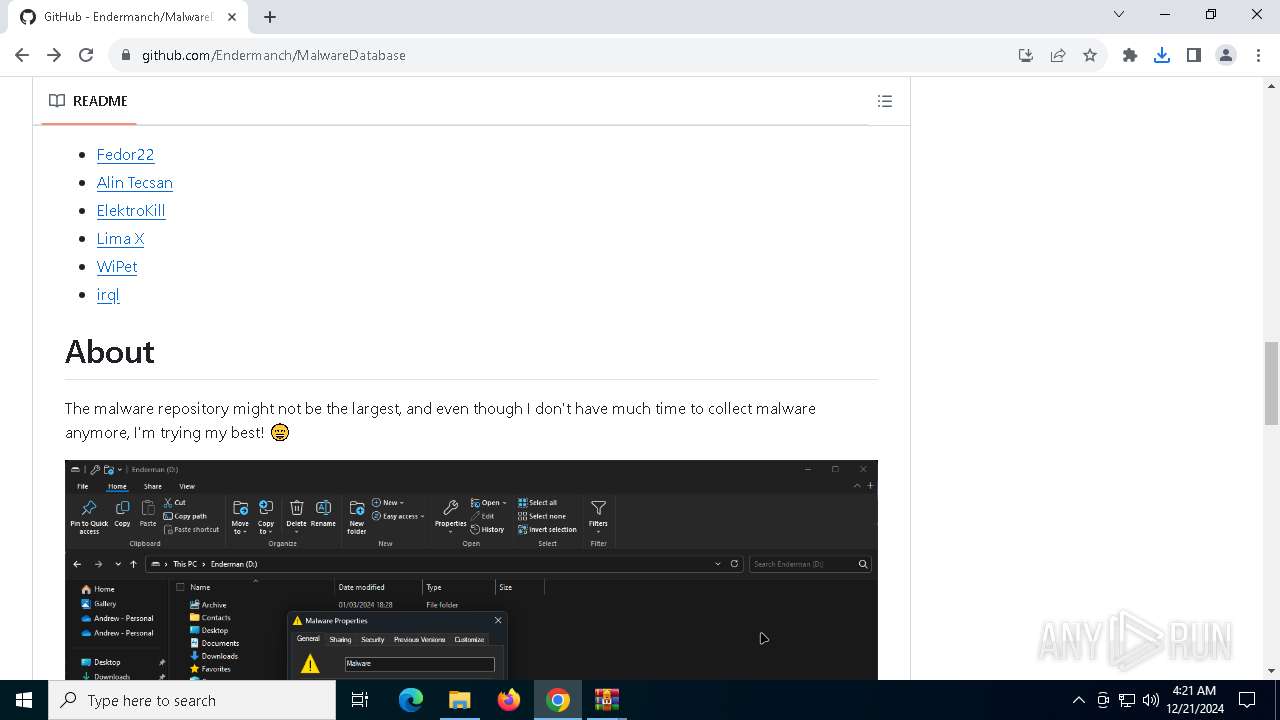The width and height of the screenshot is (1280, 720).
Task: Launch Microsoft Edge from taskbar
Action: point(411,700)
